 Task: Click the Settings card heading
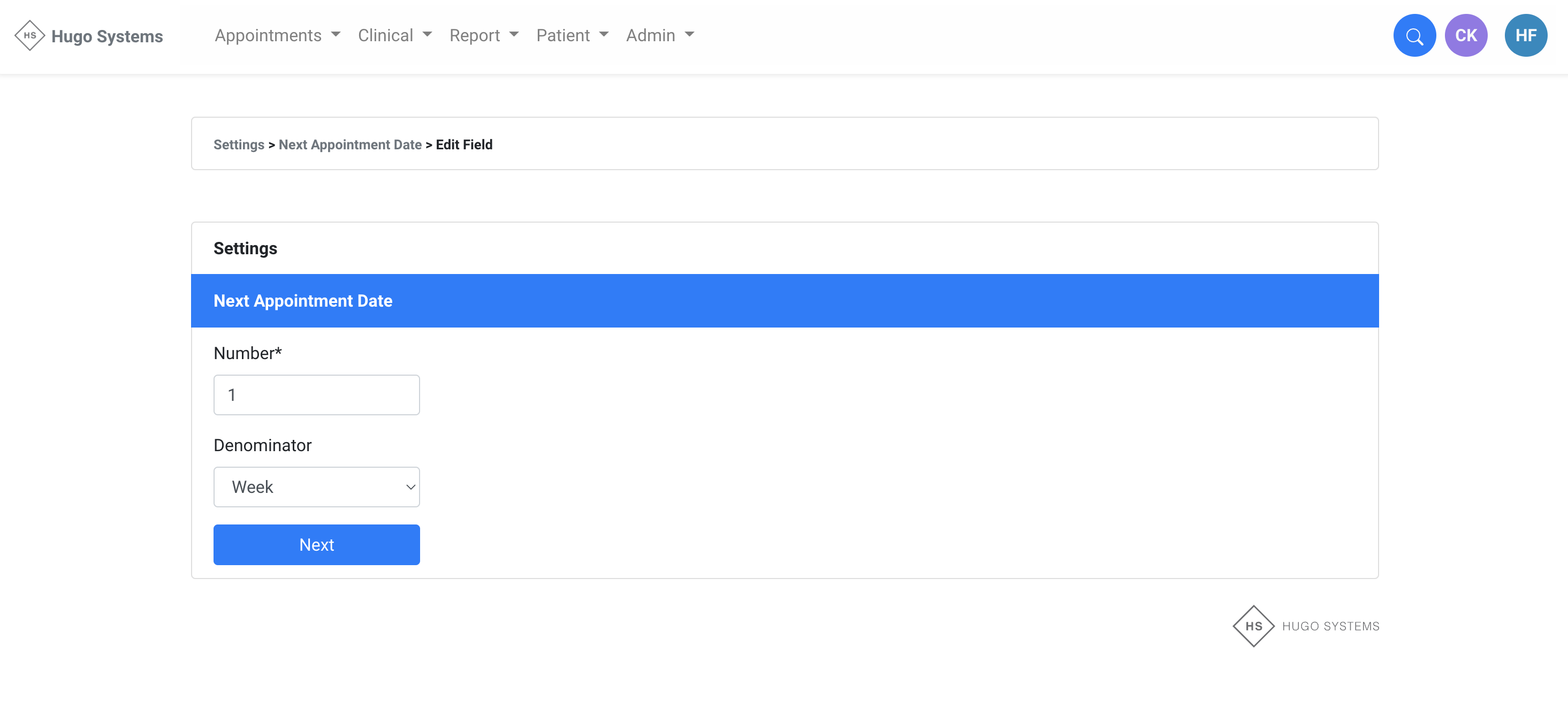coord(245,248)
